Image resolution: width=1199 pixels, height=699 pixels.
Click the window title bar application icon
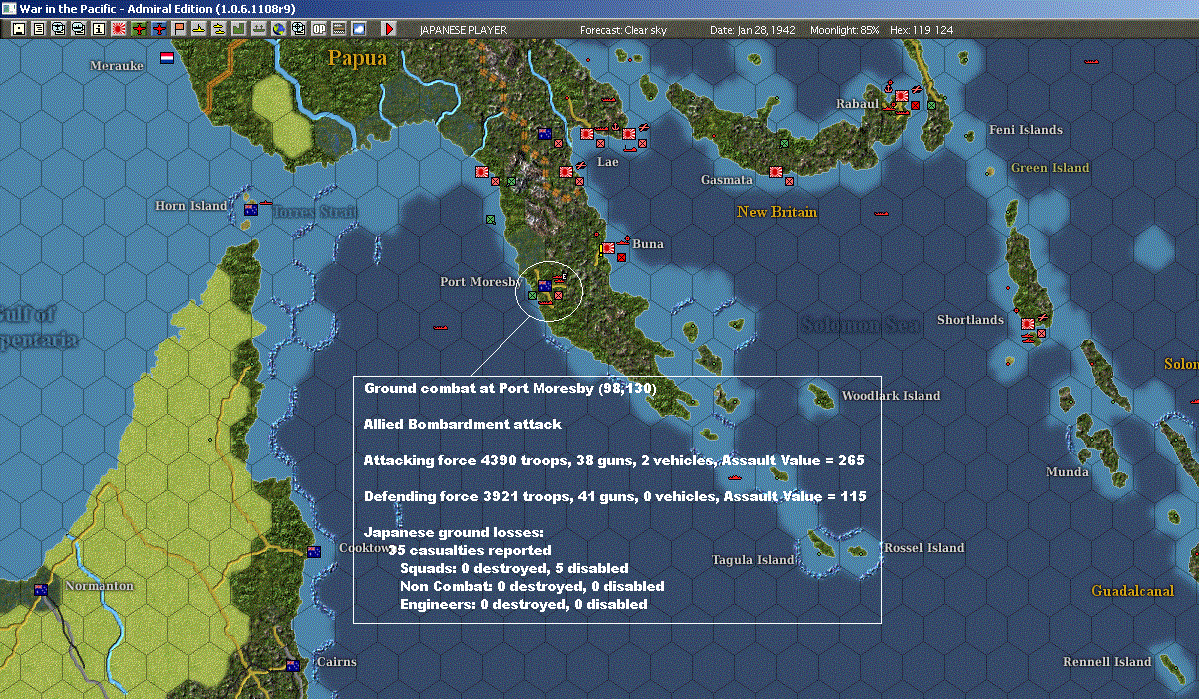pos(8,8)
